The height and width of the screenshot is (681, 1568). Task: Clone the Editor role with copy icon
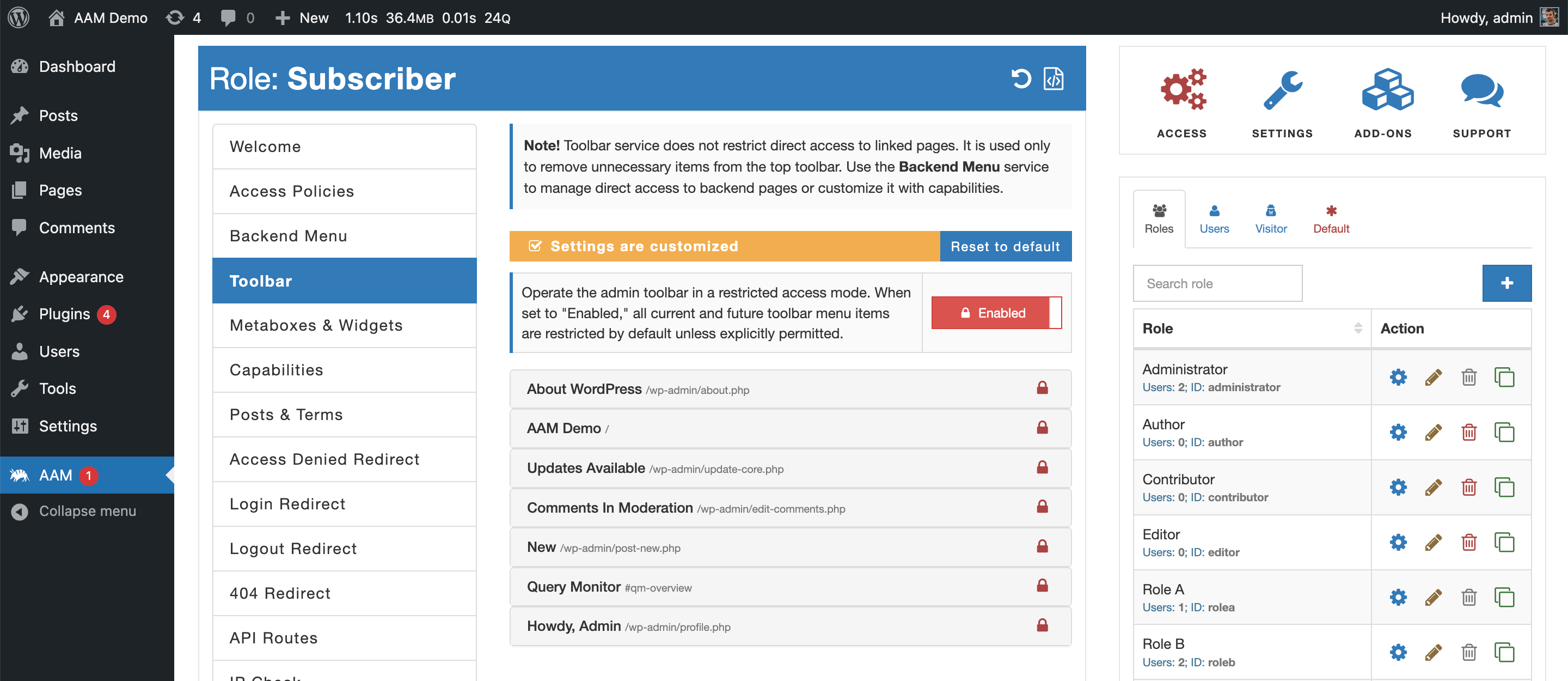click(1504, 542)
